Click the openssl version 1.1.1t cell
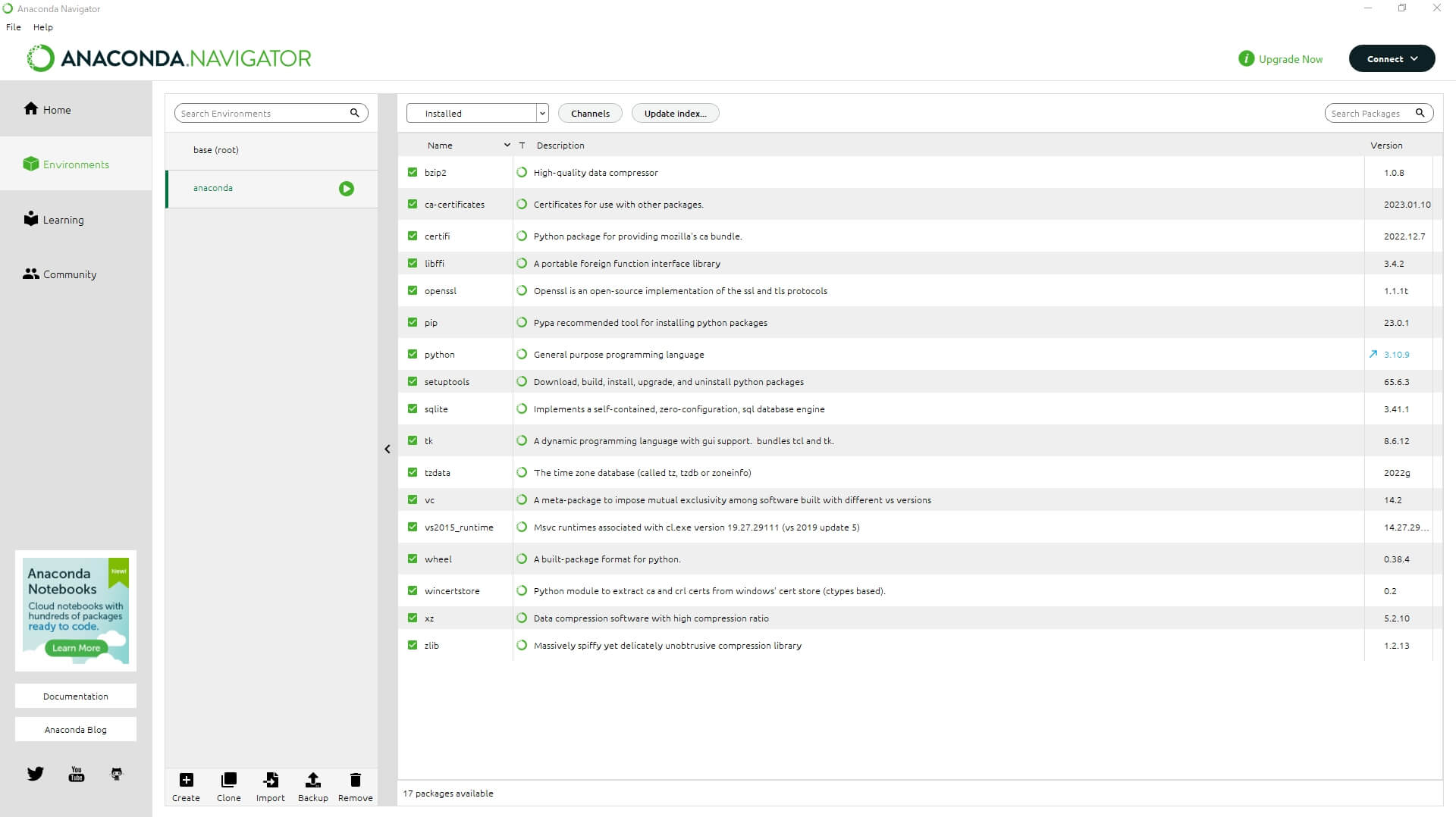 1396,290
